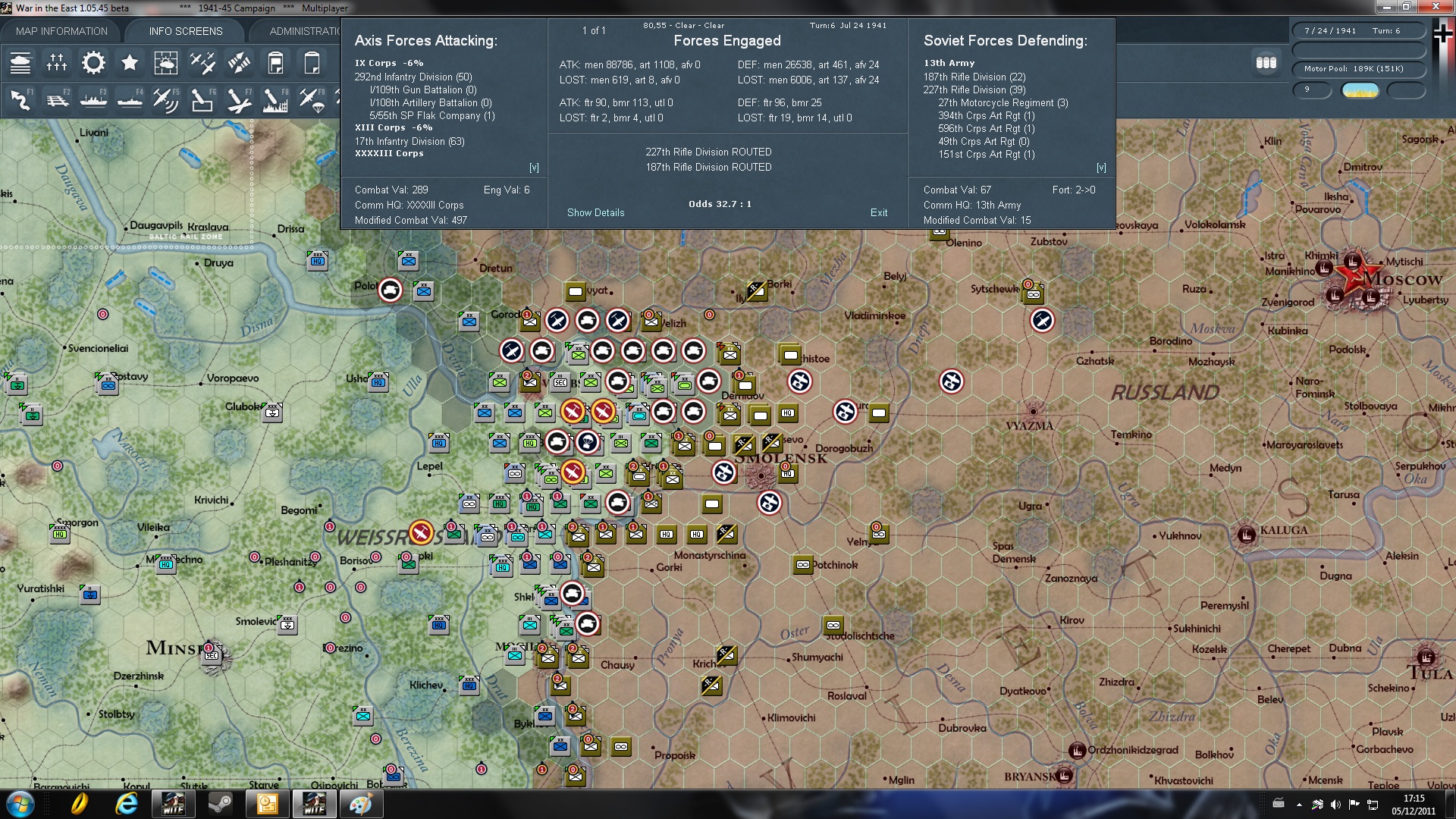The image size is (1456, 819).
Task: Open Internet Explorer from the taskbar
Action: coord(126,804)
